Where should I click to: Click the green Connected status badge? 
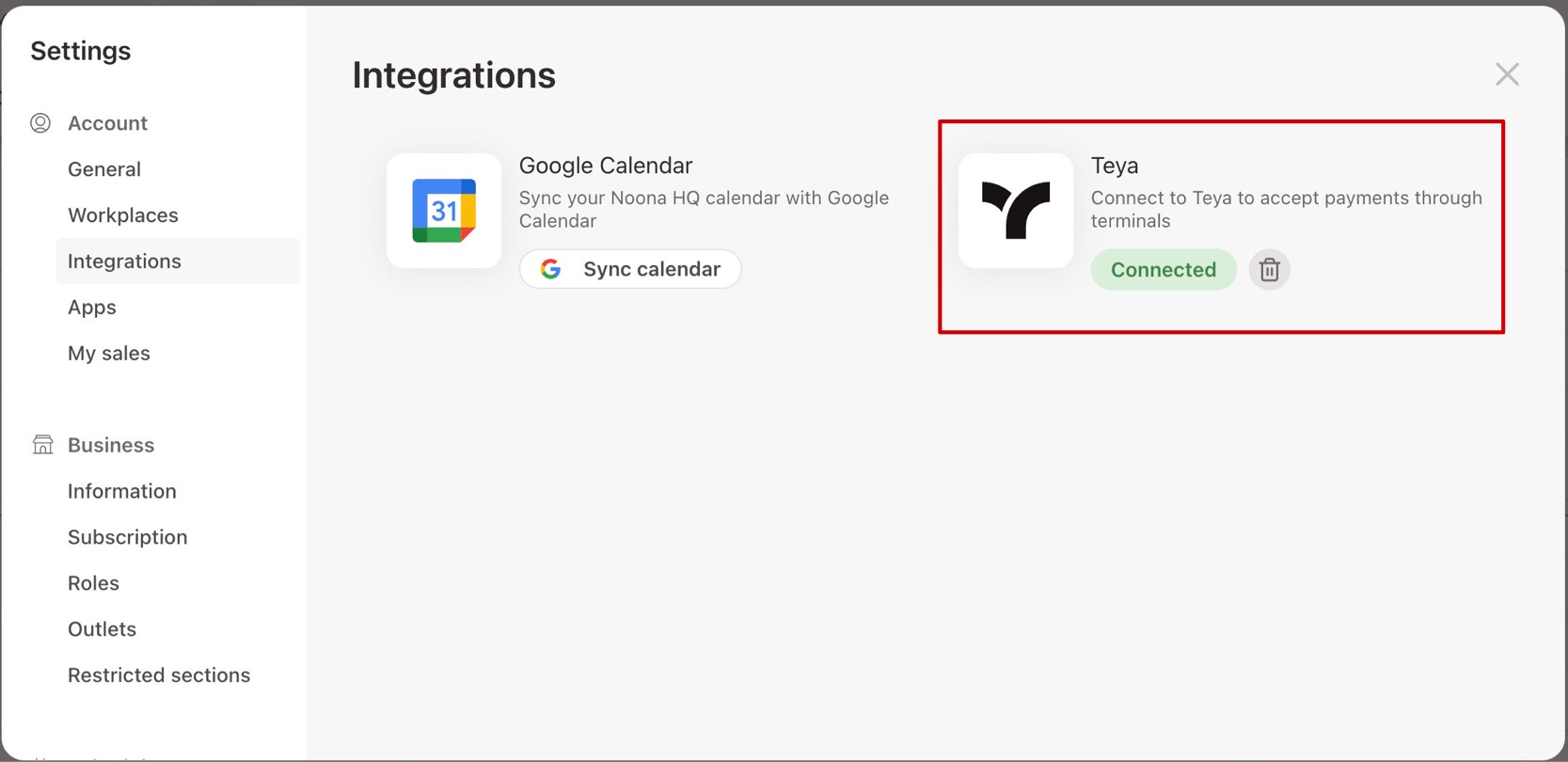1164,270
